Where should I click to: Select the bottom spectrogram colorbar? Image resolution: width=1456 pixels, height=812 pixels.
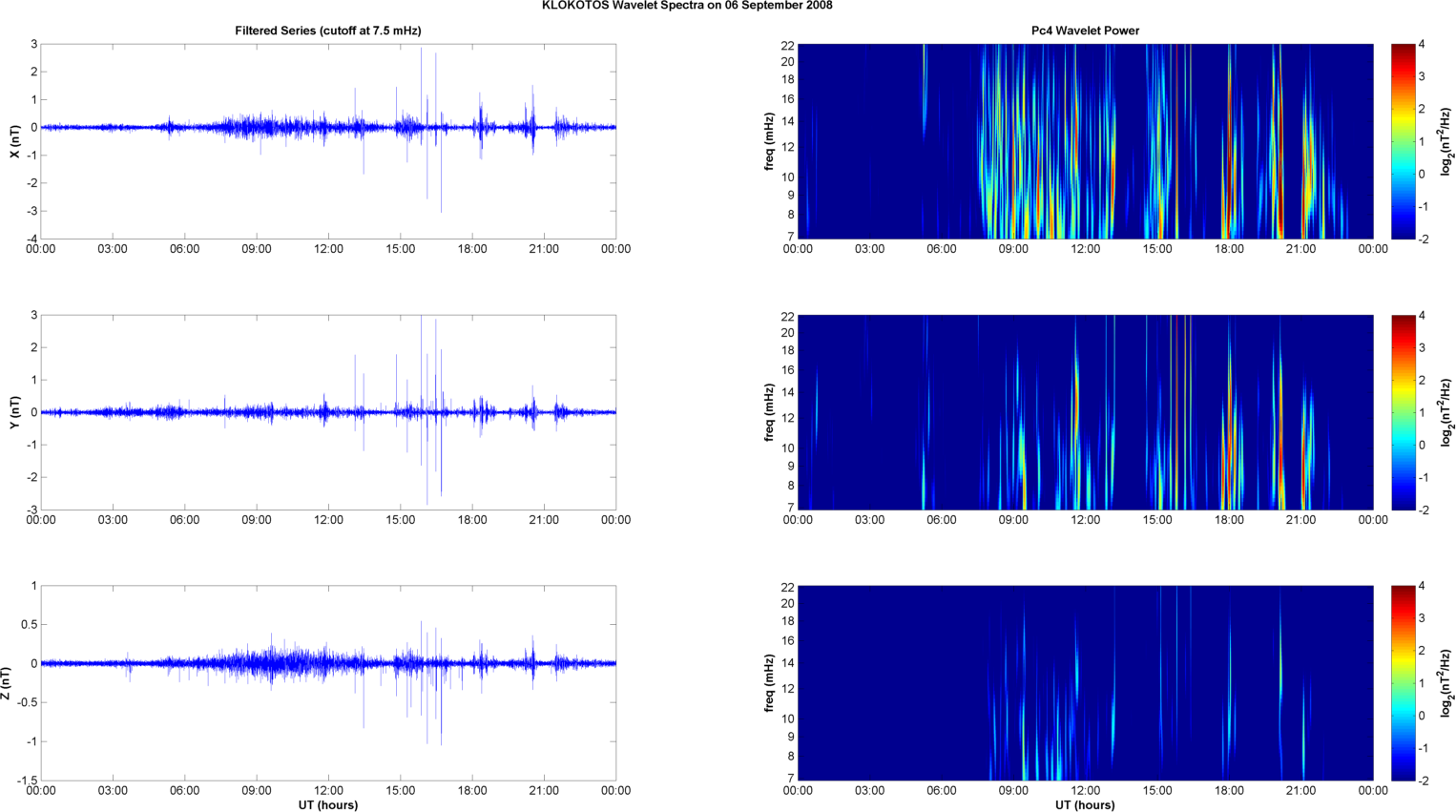(1403, 683)
